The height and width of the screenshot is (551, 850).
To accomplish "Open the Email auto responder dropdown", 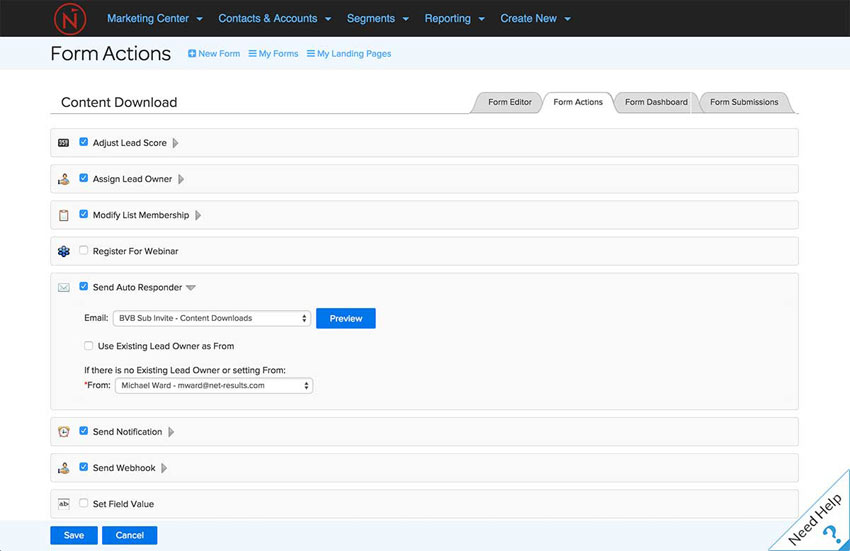I will [212, 318].
